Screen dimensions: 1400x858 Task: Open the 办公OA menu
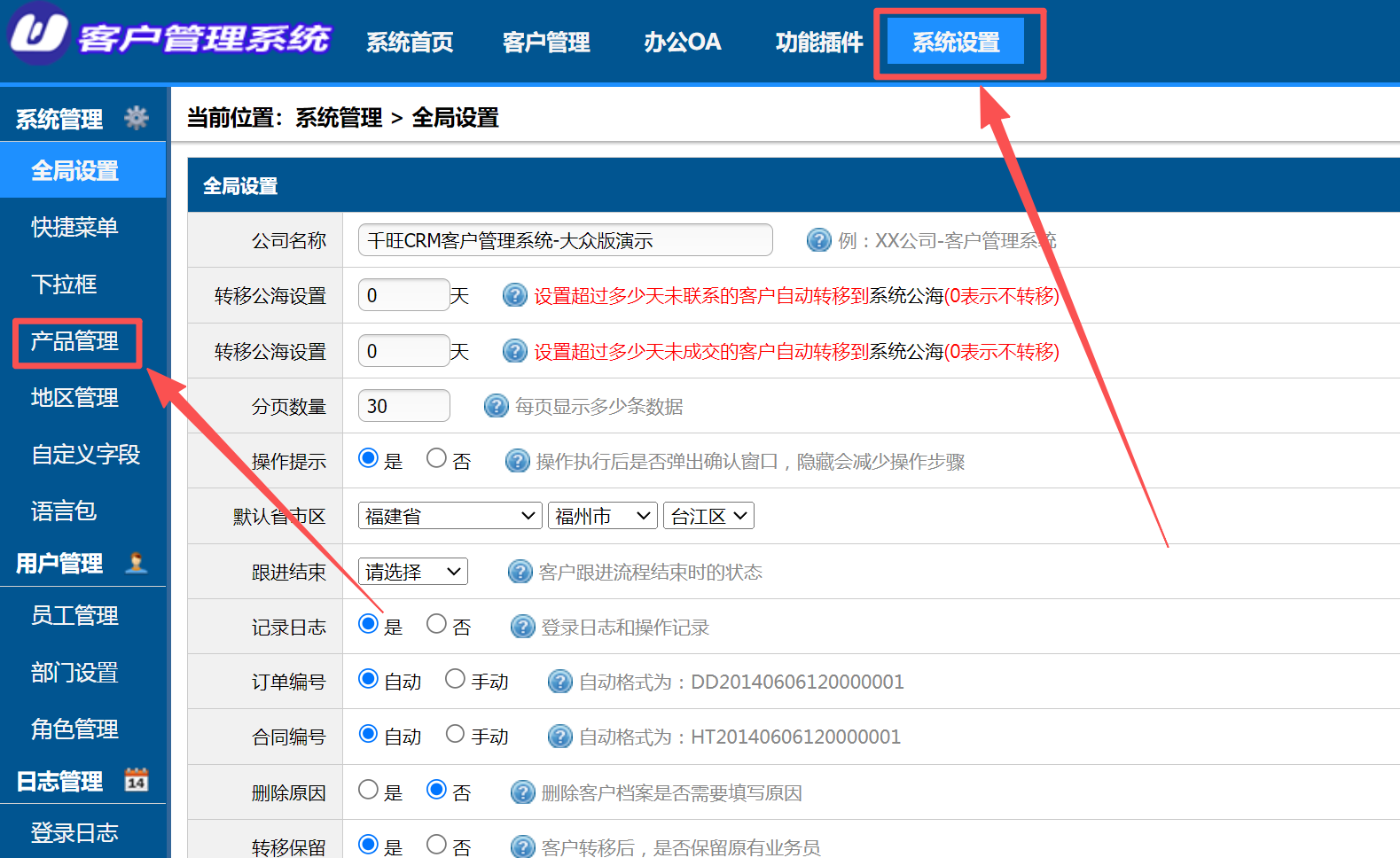pyautogui.click(x=682, y=42)
